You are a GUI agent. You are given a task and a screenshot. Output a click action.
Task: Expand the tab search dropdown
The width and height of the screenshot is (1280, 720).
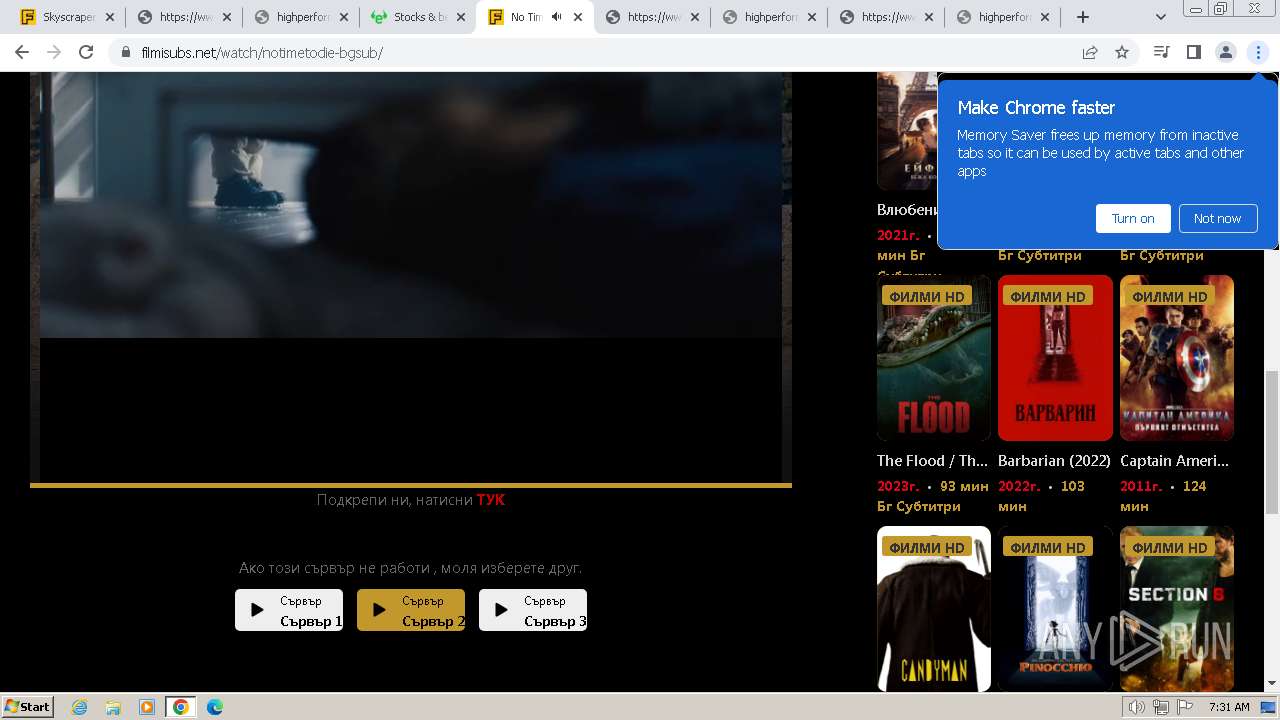1161,17
